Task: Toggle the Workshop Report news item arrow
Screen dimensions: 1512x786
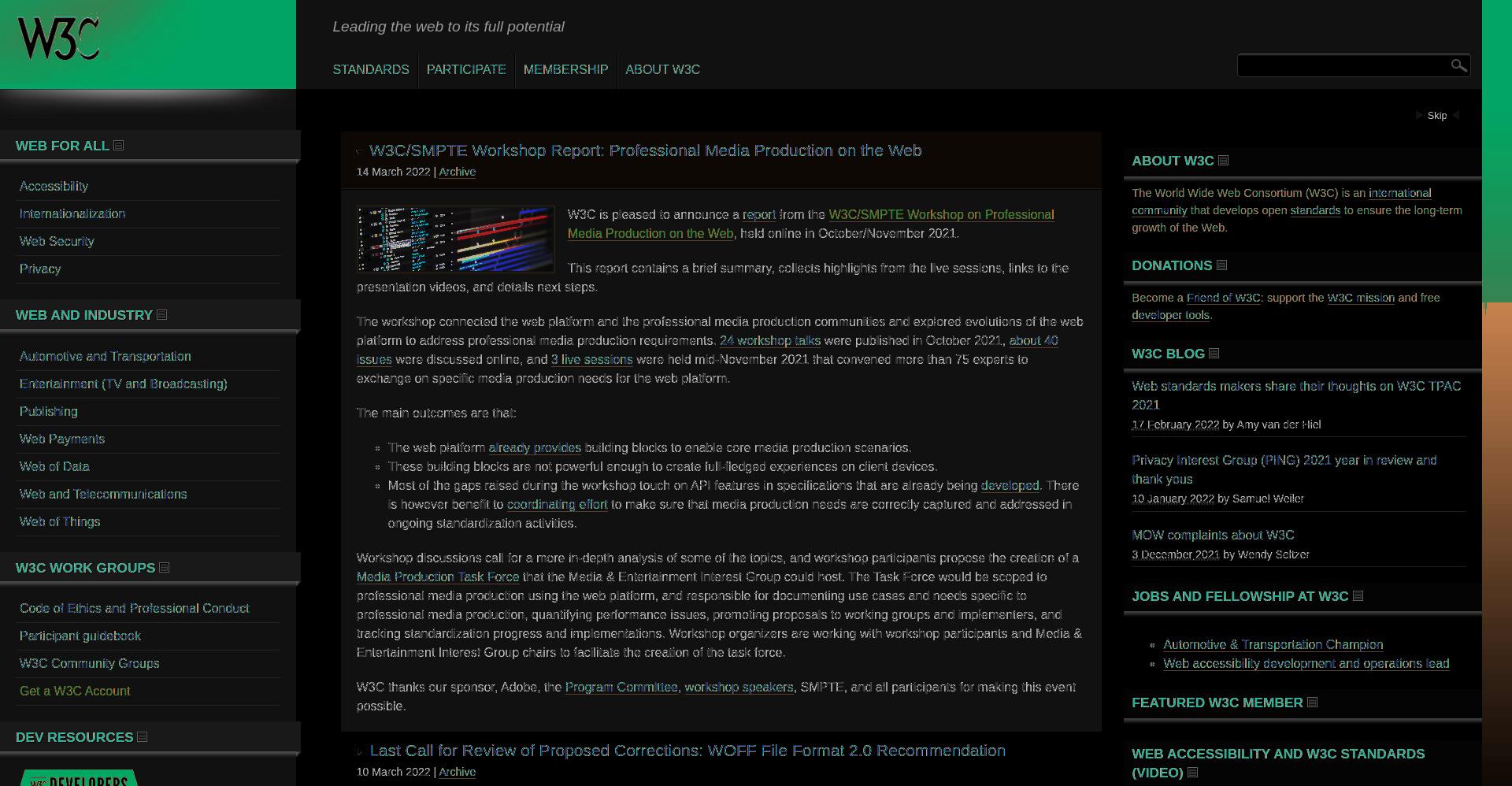Action: coord(360,151)
